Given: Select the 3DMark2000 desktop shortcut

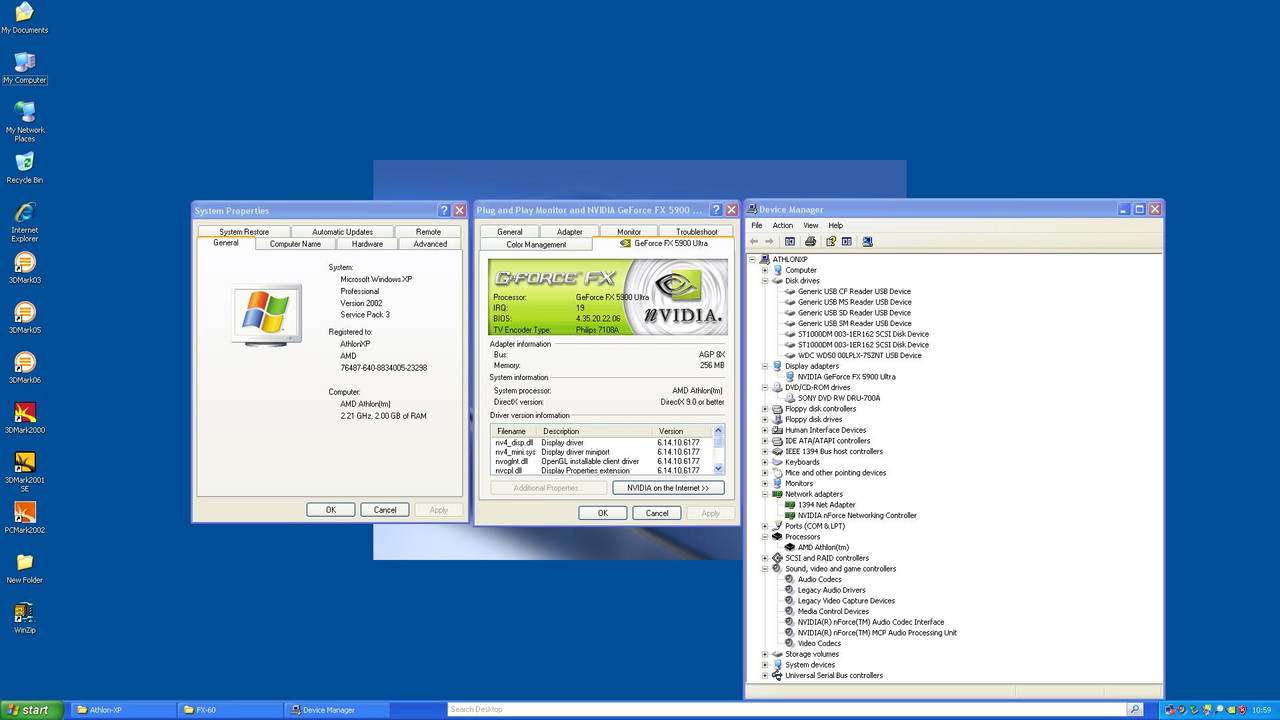Looking at the screenshot, I should pos(24,417).
